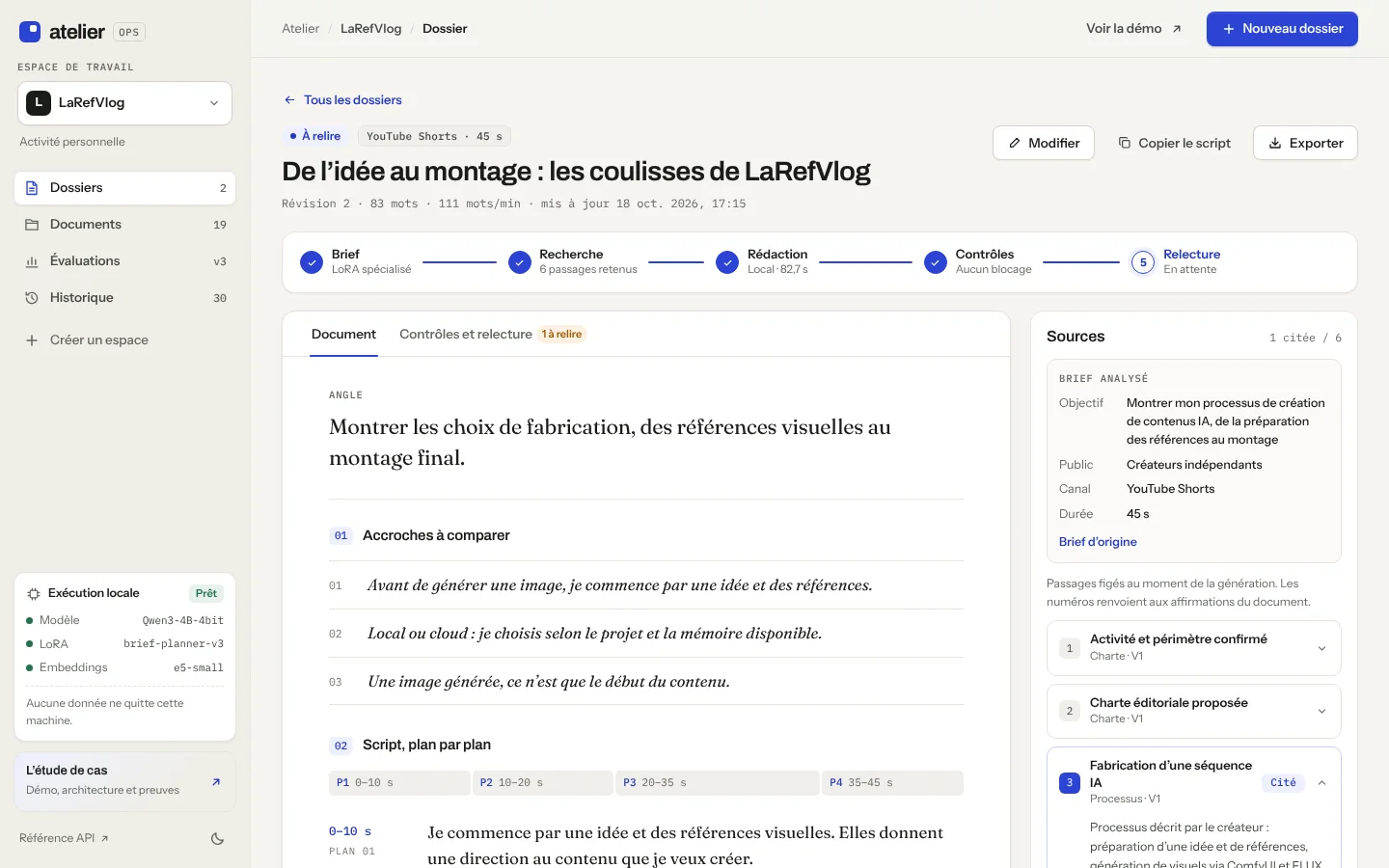Click the Recherche step checkmark icon

520,262
